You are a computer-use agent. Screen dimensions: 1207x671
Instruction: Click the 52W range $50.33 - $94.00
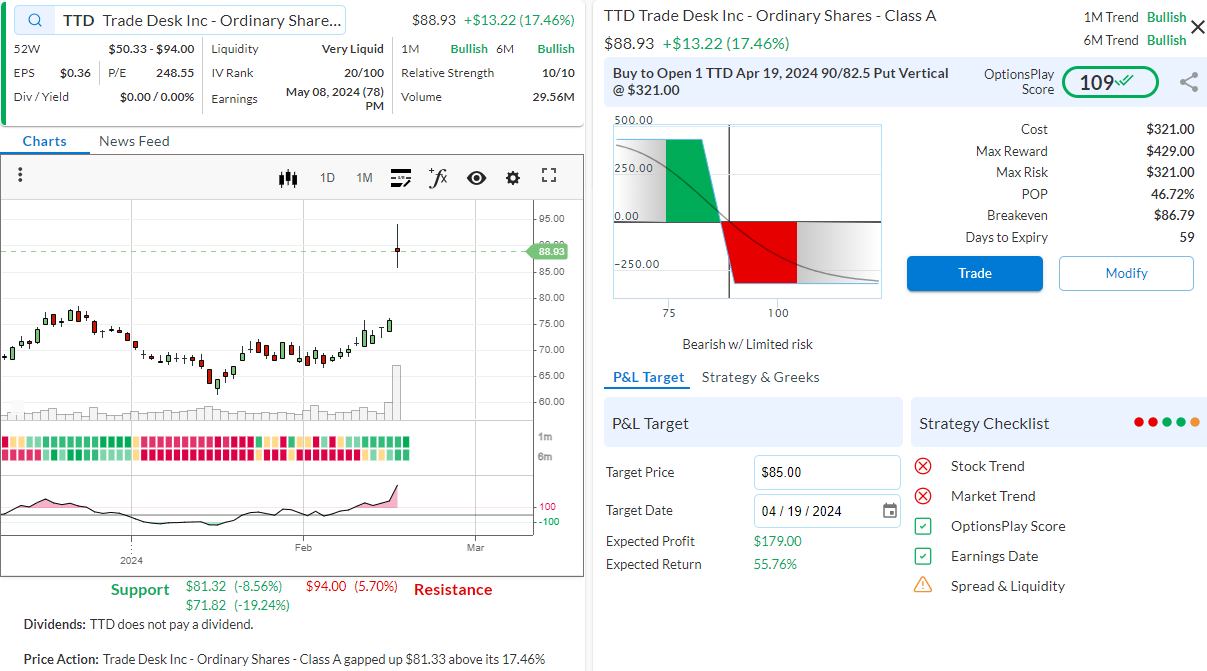(152, 49)
